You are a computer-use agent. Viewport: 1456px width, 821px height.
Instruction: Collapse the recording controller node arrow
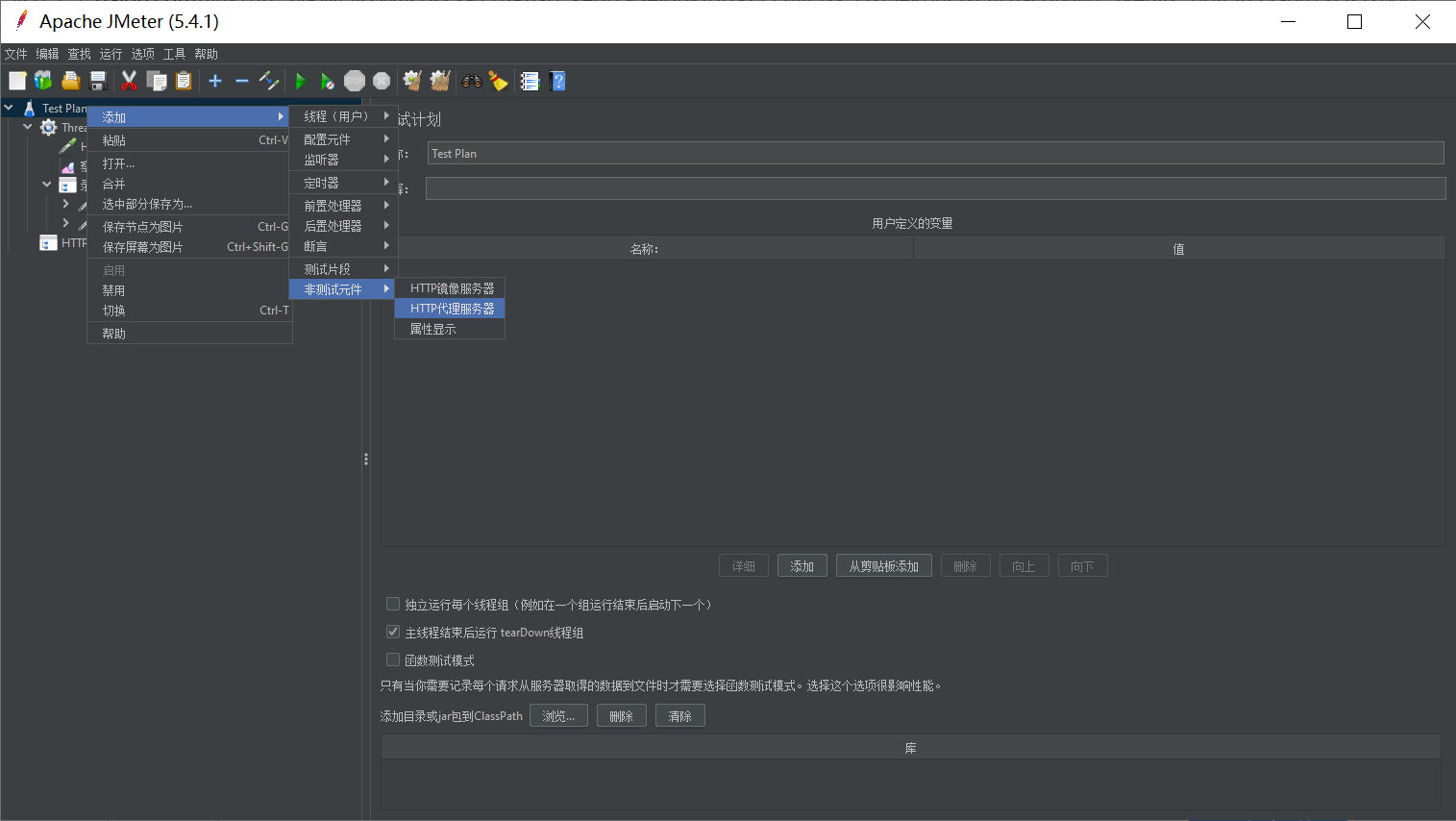pos(47,184)
